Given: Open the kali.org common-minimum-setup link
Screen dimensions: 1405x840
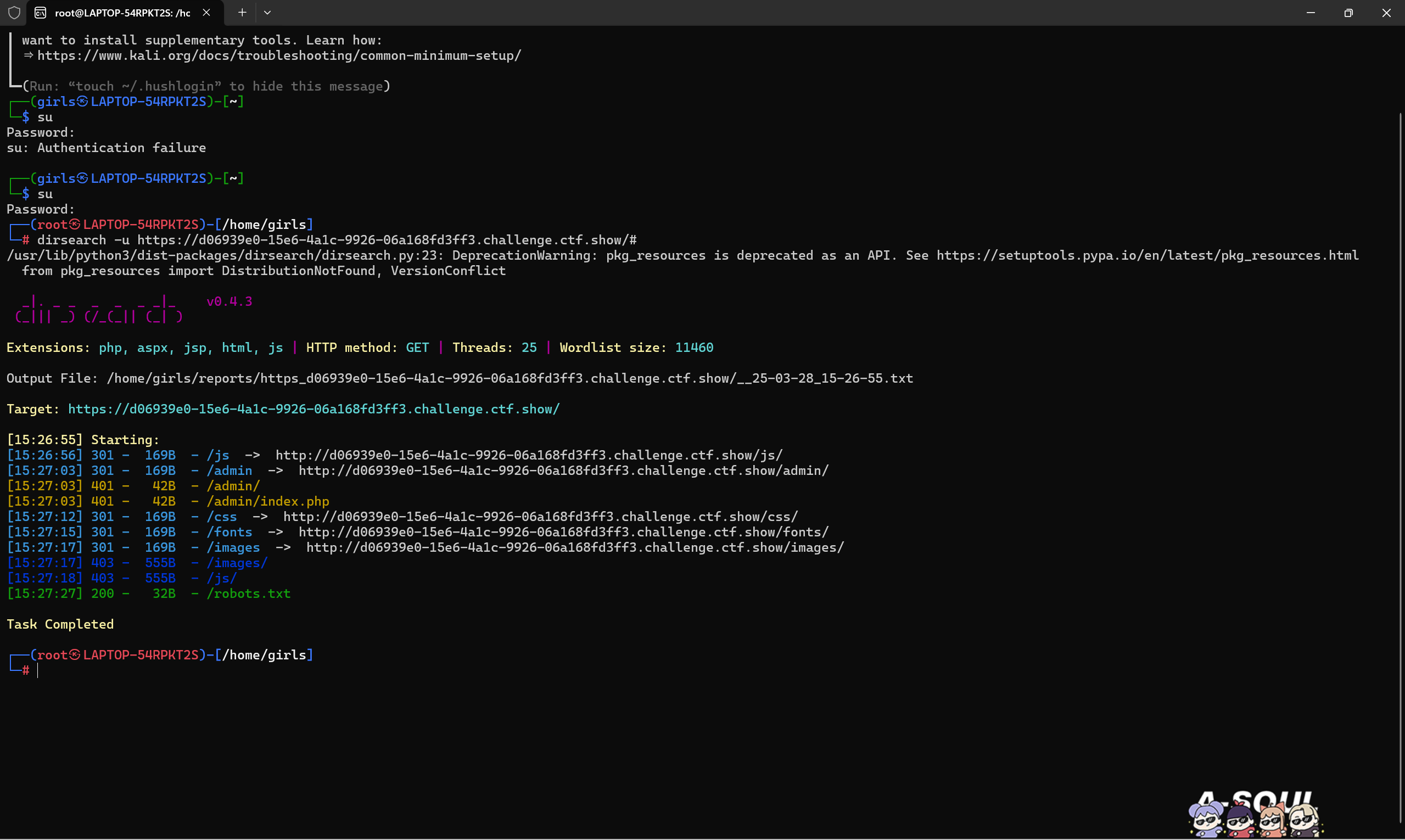Looking at the screenshot, I should click(279, 55).
